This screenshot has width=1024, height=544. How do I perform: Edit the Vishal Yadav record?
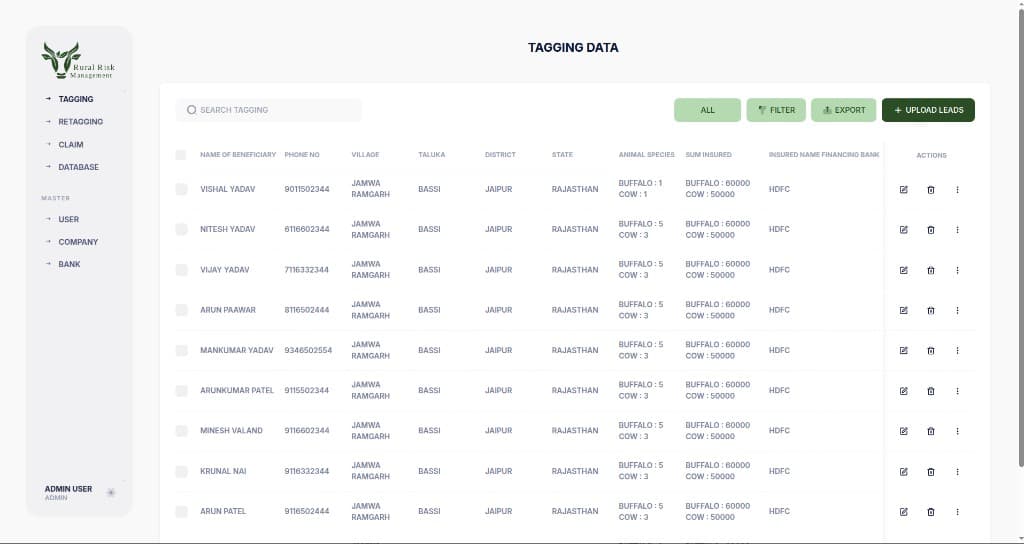904,189
